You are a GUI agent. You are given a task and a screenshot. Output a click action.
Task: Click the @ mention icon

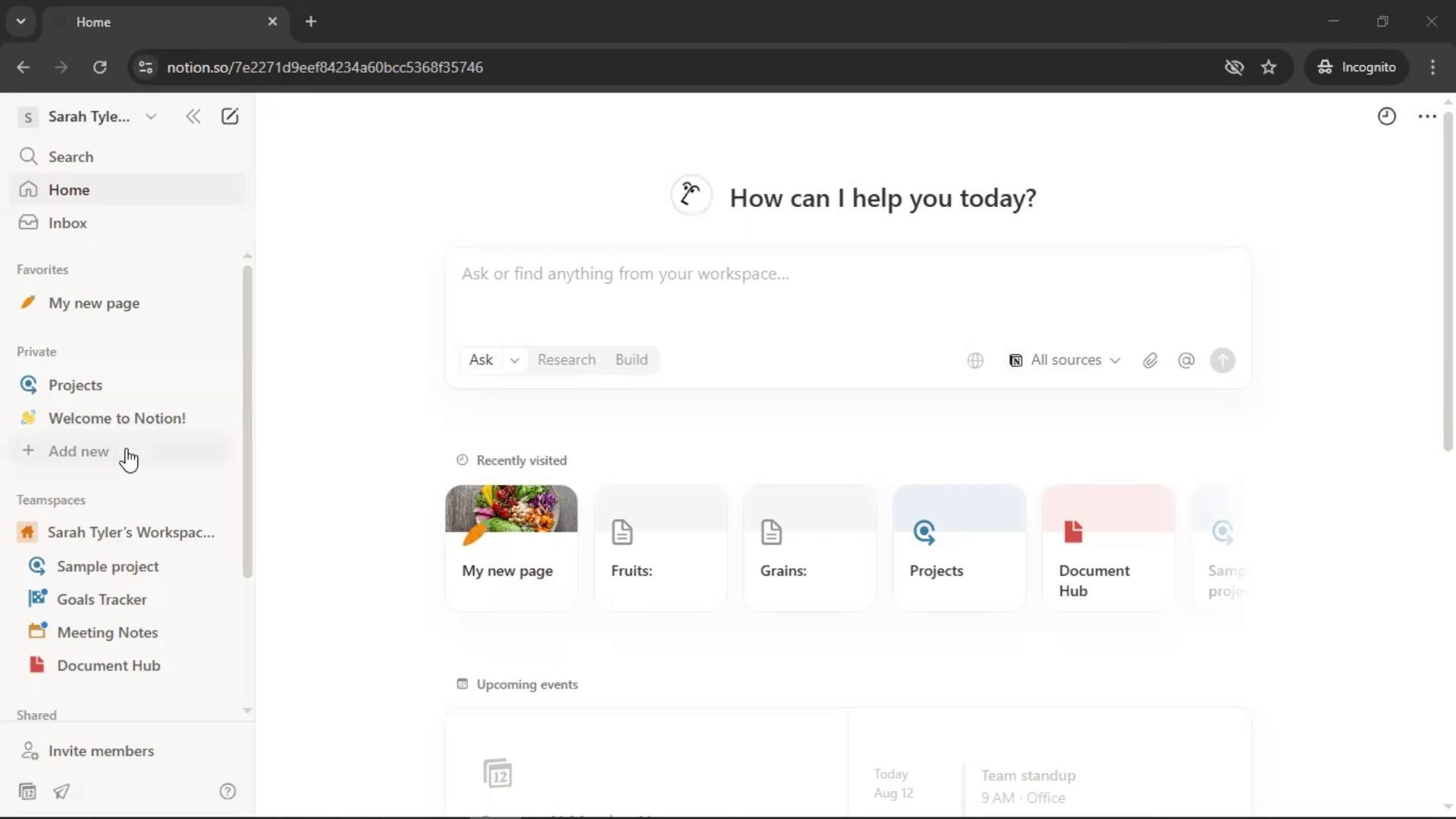tap(1186, 361)
